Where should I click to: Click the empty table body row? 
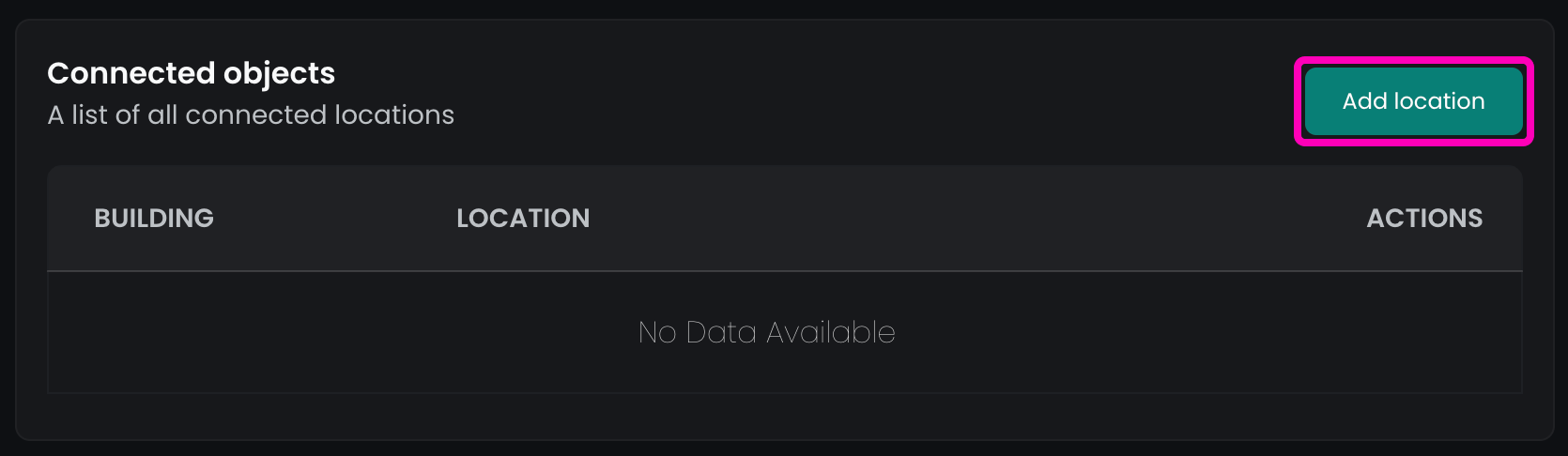coord(376,332)
